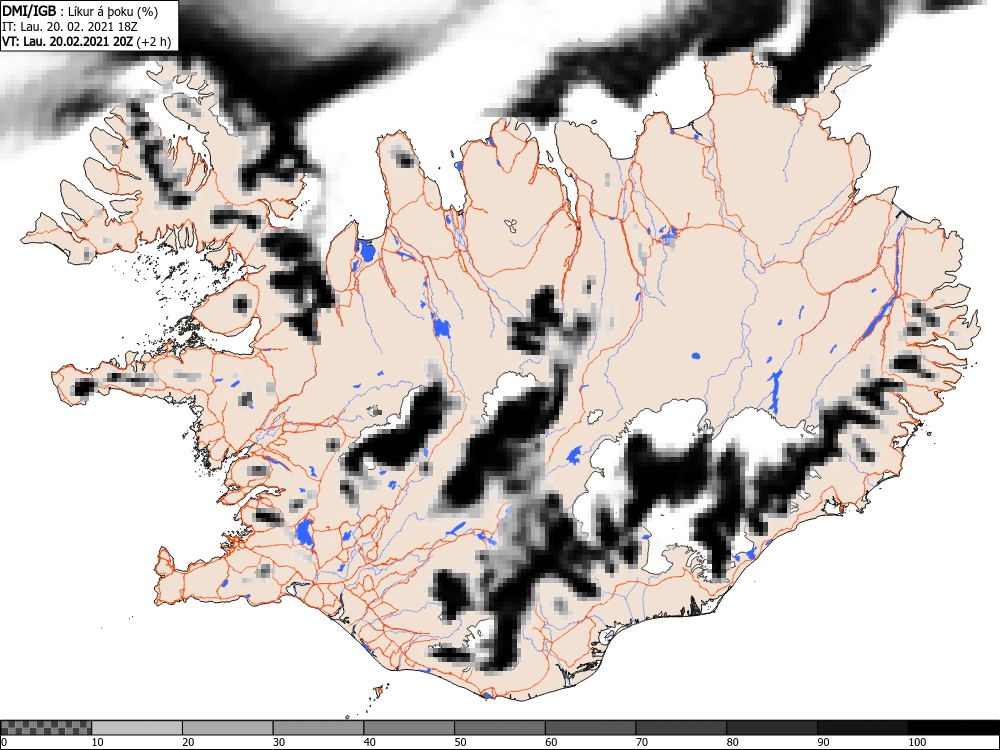The height and width of the screenshot is (750, 1000).
Task: Pick the legend segment between 90 and 100
Action: pos(862,728)
